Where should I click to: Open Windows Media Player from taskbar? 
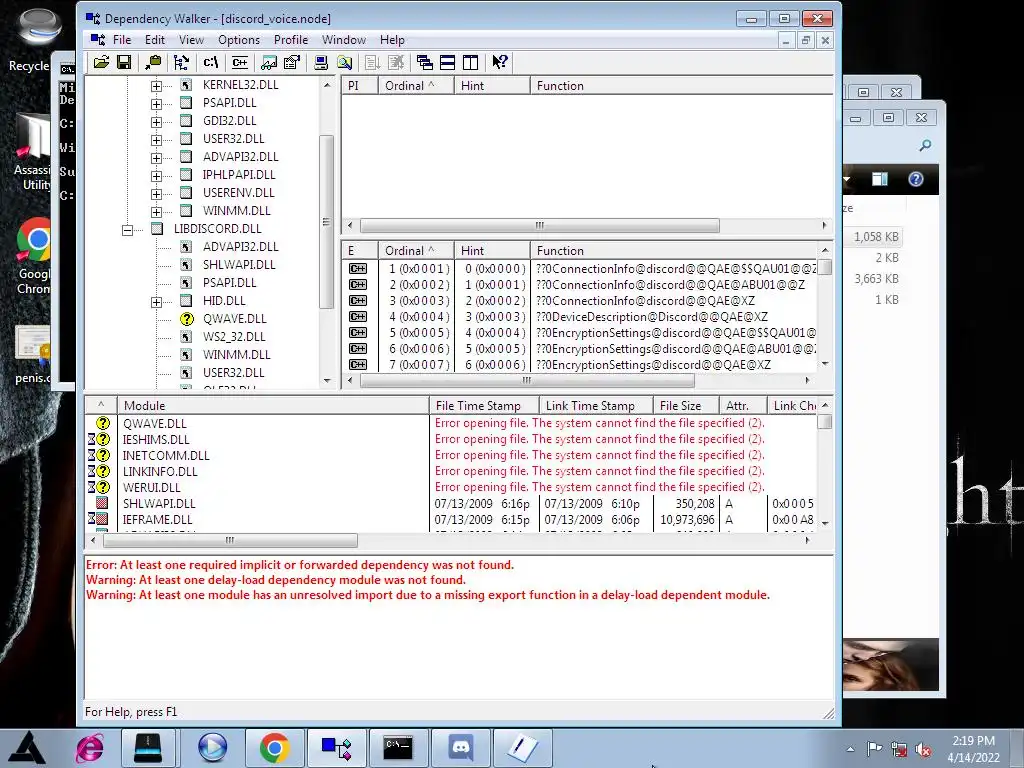click(212, 748)
